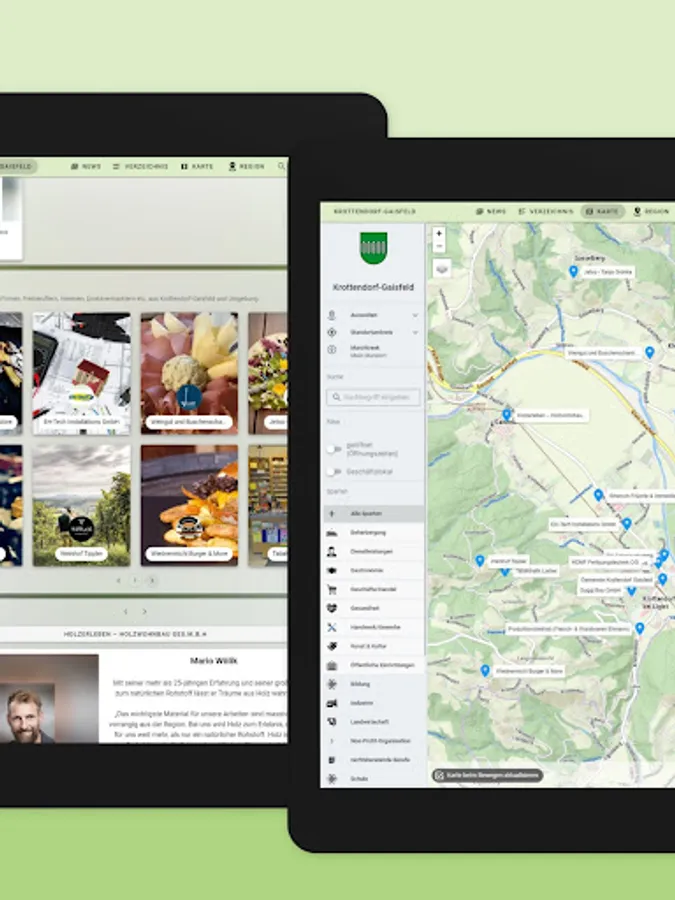Zoom out of the map with minus button
This screenshot has width=675, height=900.
439,246
